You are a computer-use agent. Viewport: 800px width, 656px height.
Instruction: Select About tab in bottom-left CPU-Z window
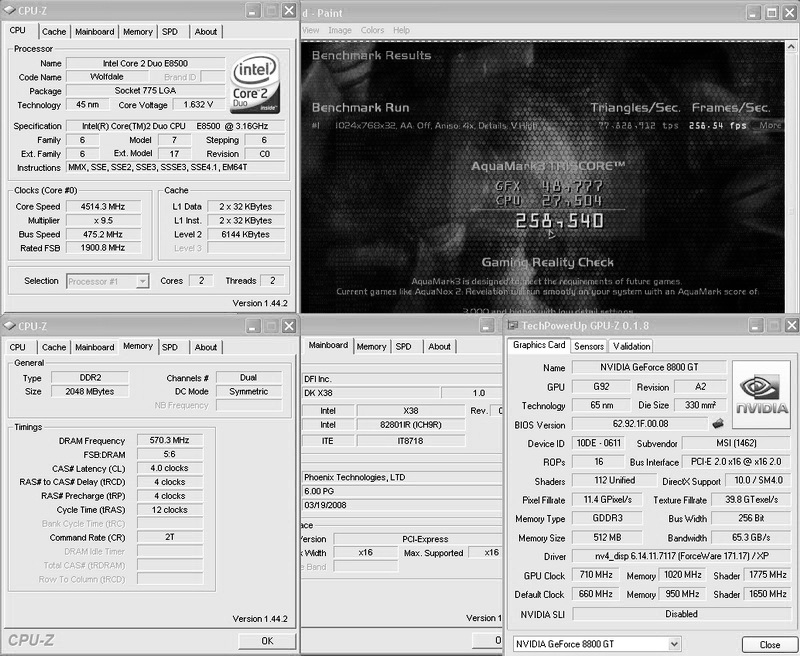(206, 347)
